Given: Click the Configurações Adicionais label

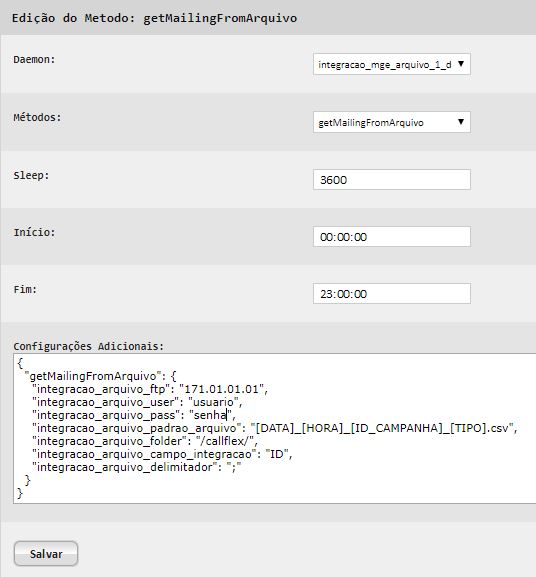Looking at the screenshot, I should (x=88, y=346).
